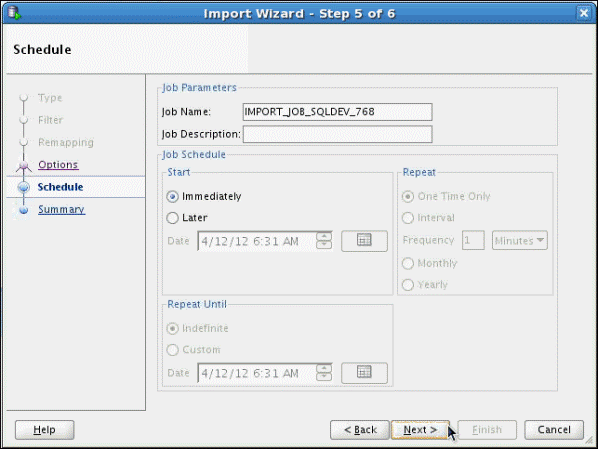Viewport: 598px width, 449px height.
Task: Choose Monthly repeat option
Action: coord(429,263)
